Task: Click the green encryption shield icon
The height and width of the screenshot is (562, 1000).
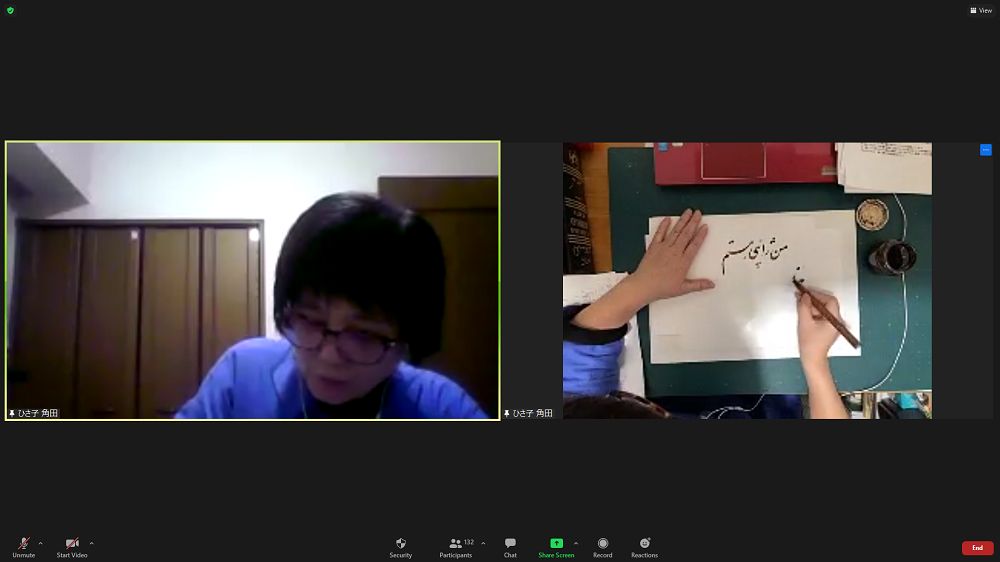Action: tap(10, 10)
